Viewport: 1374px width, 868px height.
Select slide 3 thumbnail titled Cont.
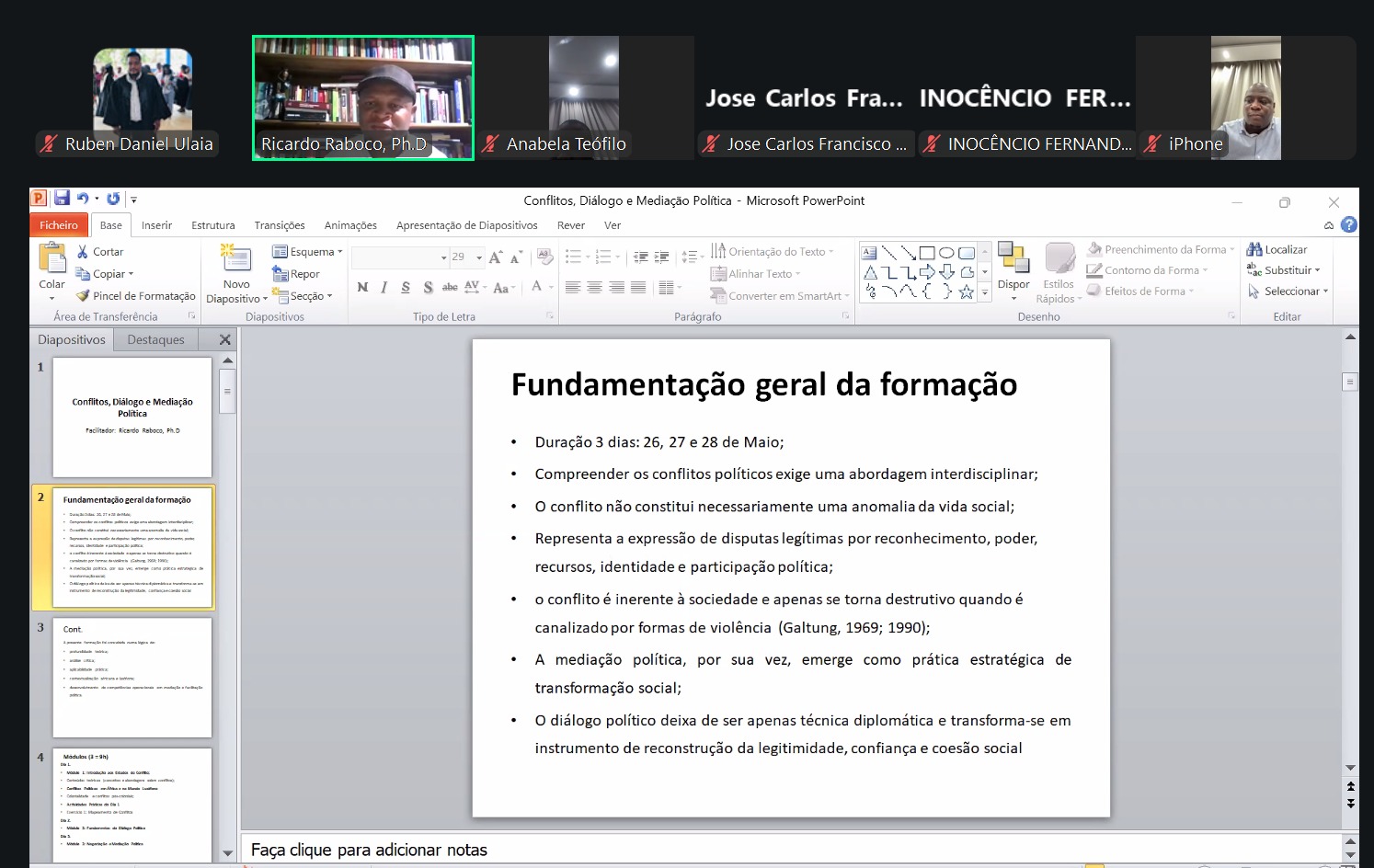(132, 677)
